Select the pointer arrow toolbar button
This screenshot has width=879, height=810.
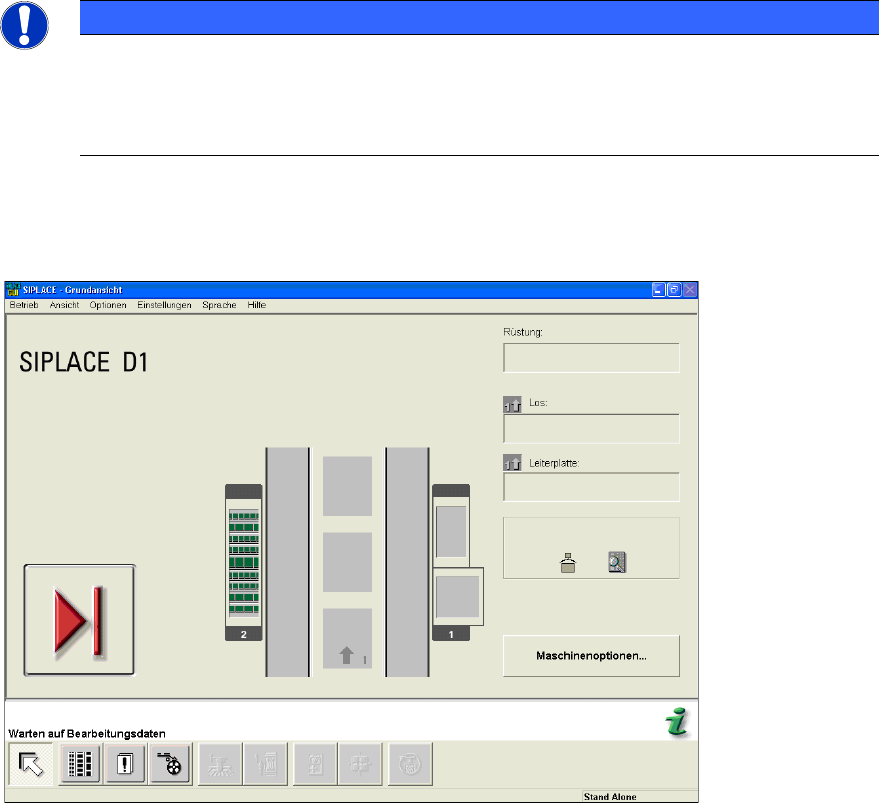coord(31,764)
